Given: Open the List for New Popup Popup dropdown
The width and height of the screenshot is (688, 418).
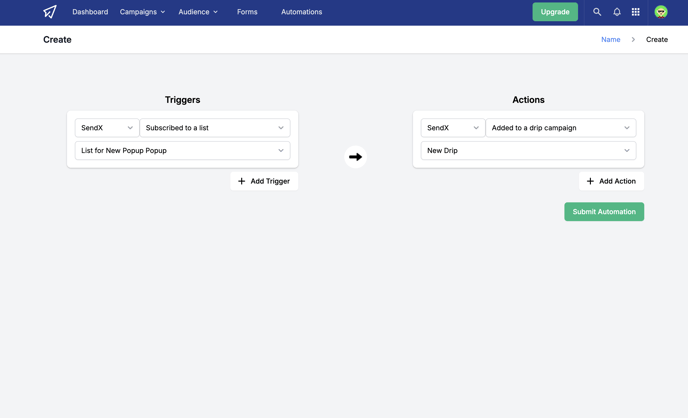Looking at the screenshot, I should click(x=183, y=150).
